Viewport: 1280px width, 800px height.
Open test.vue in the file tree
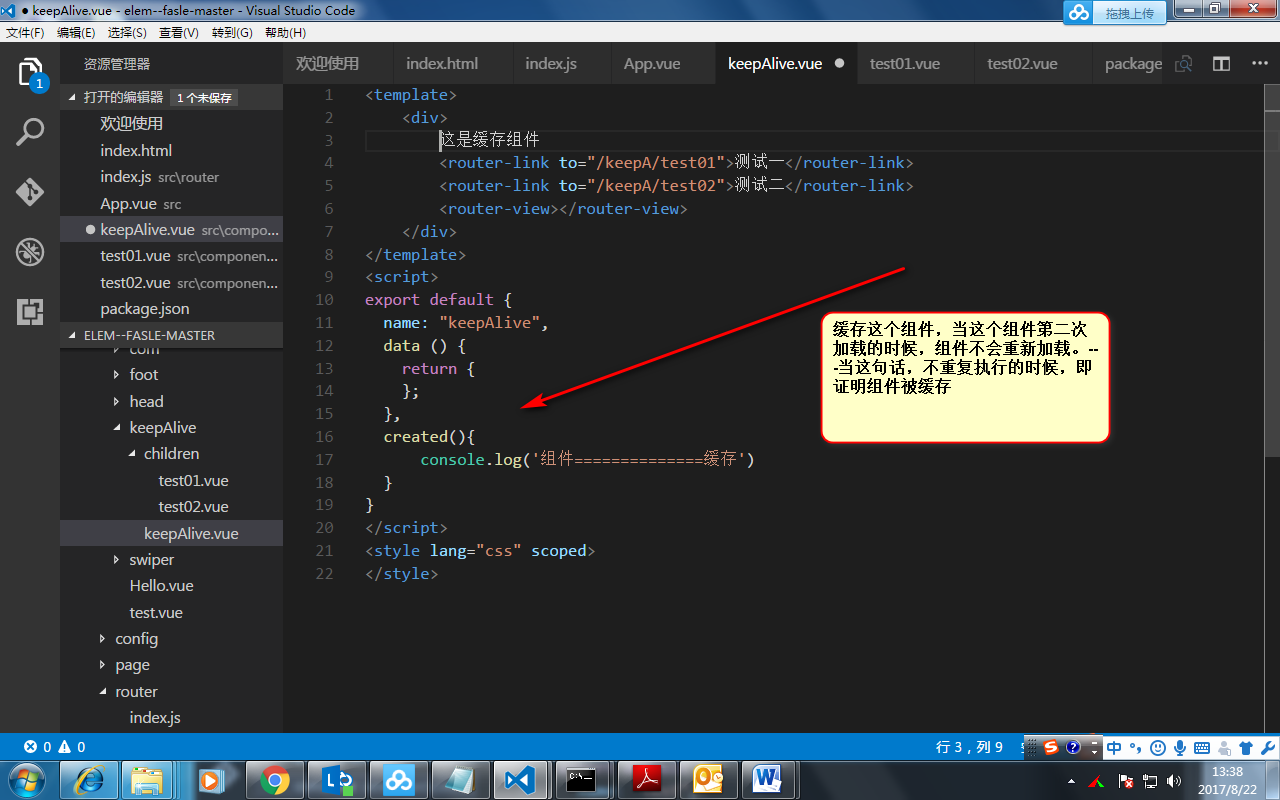pos(171,613)
